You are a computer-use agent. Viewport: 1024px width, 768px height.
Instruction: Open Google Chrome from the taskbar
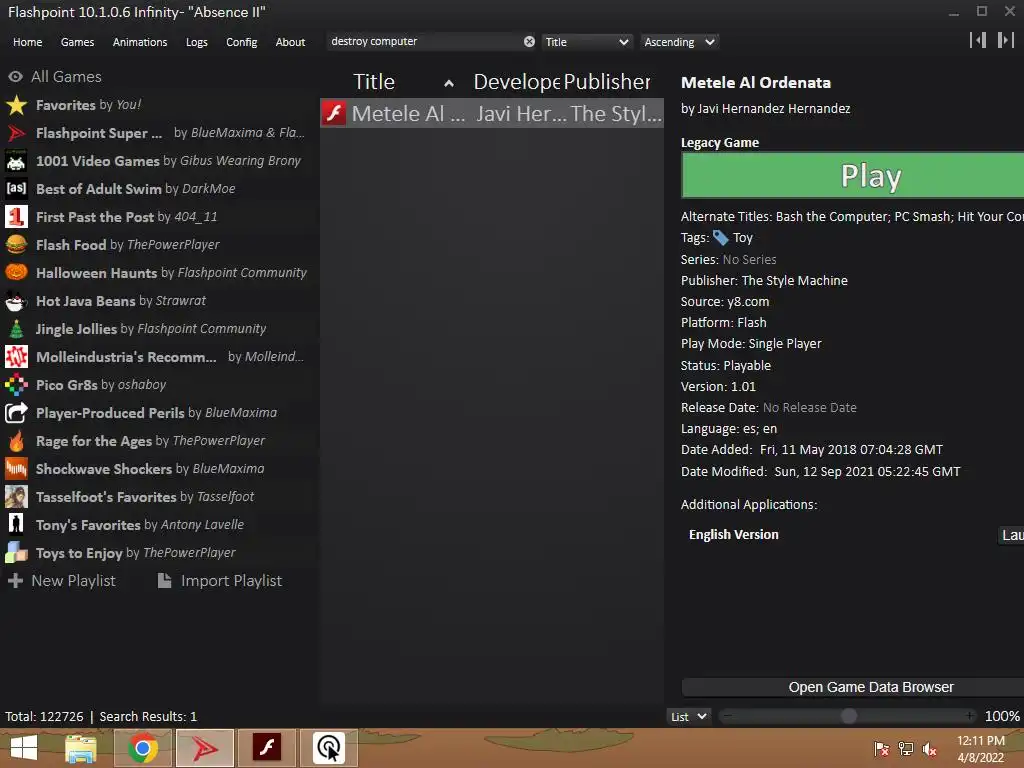142,748
